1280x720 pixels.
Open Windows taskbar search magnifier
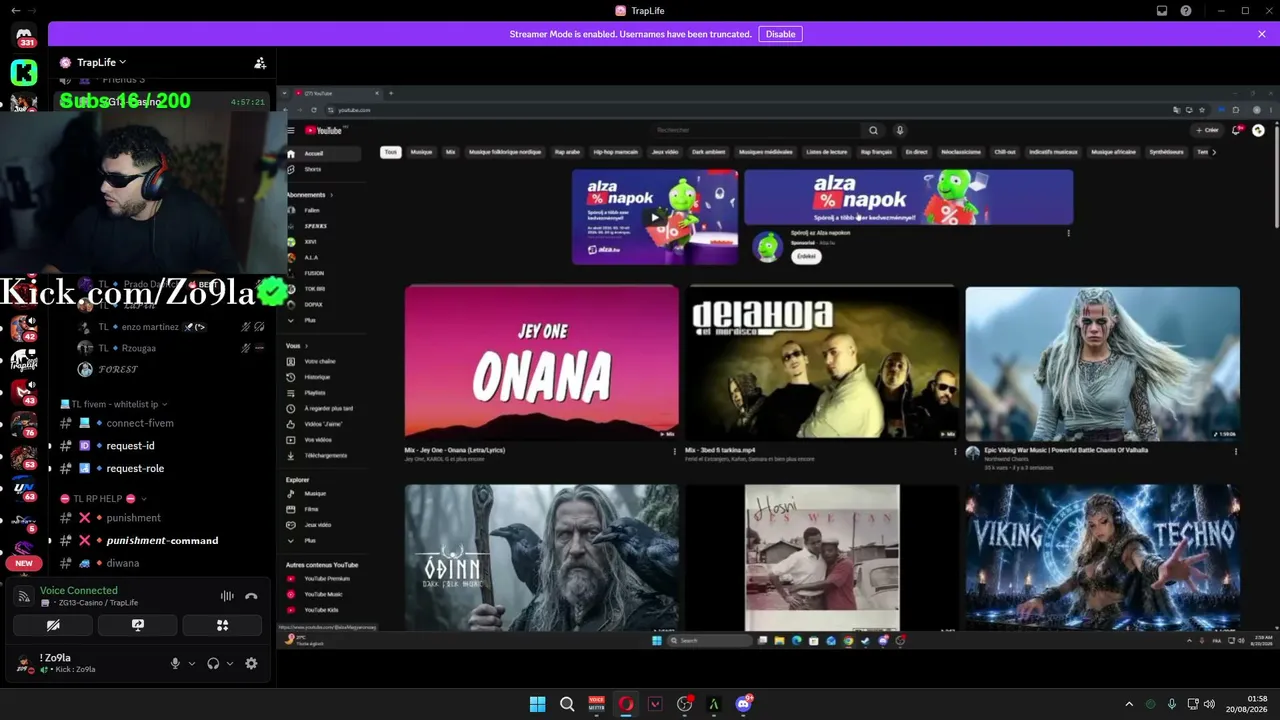tap(567, 704)
